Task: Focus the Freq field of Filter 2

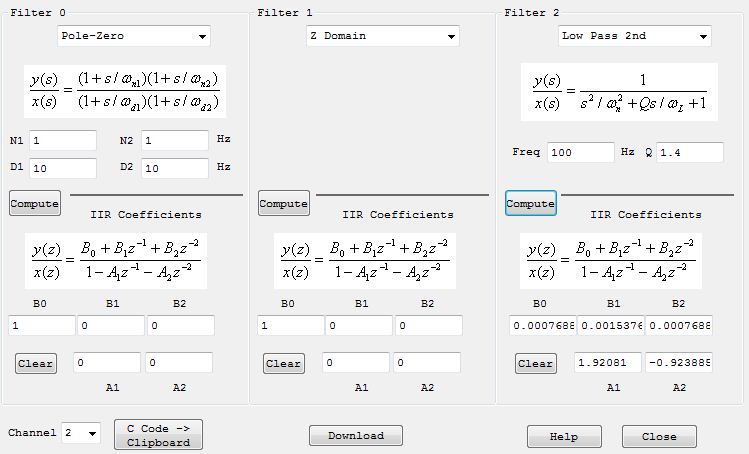Action: point(580,152)
